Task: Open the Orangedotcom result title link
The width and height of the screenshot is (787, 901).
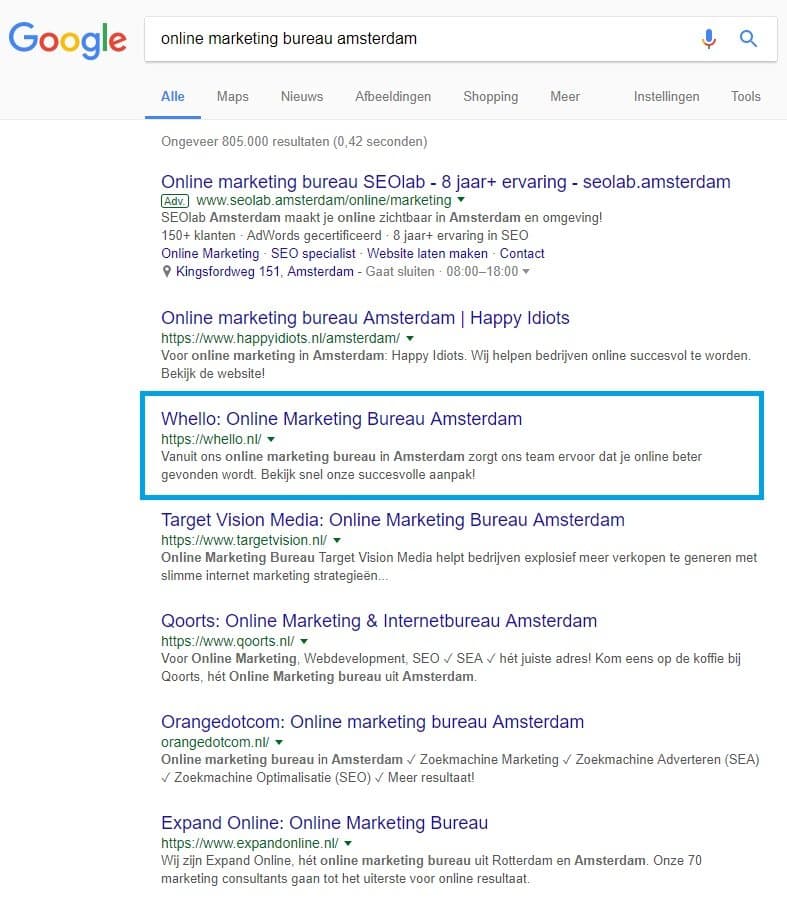Action: point(372,722)
